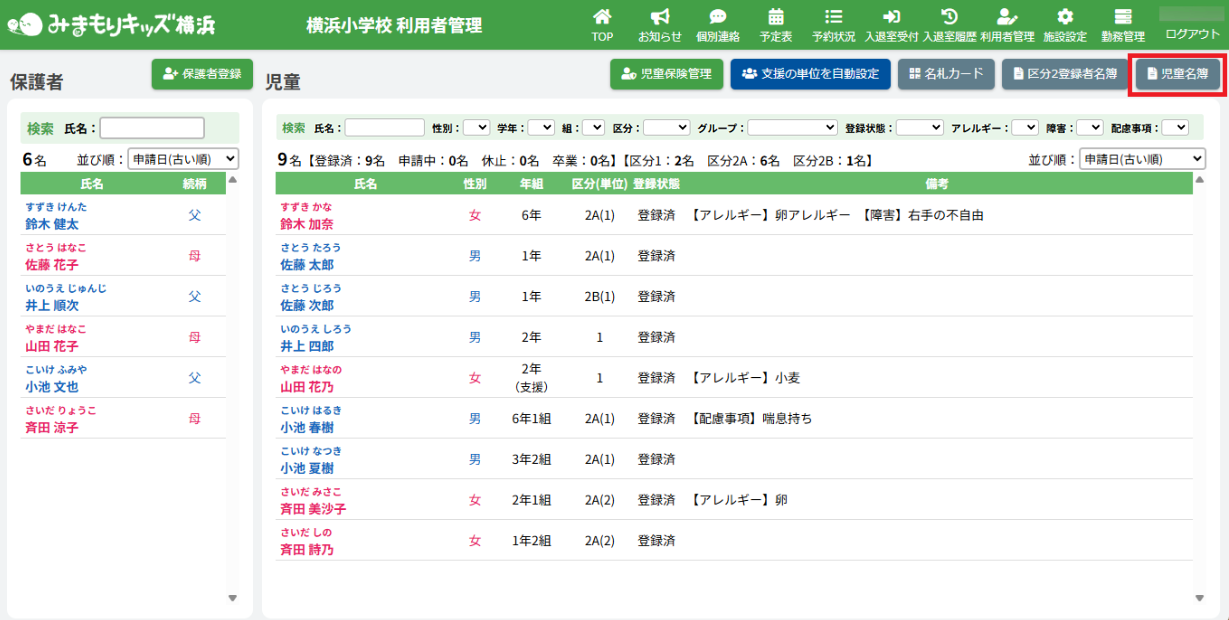Image resolution: width=1229 pixels, height=620 pixels.
Task: Open the グループ filter dropdown
Action: (x=792, y=128)
